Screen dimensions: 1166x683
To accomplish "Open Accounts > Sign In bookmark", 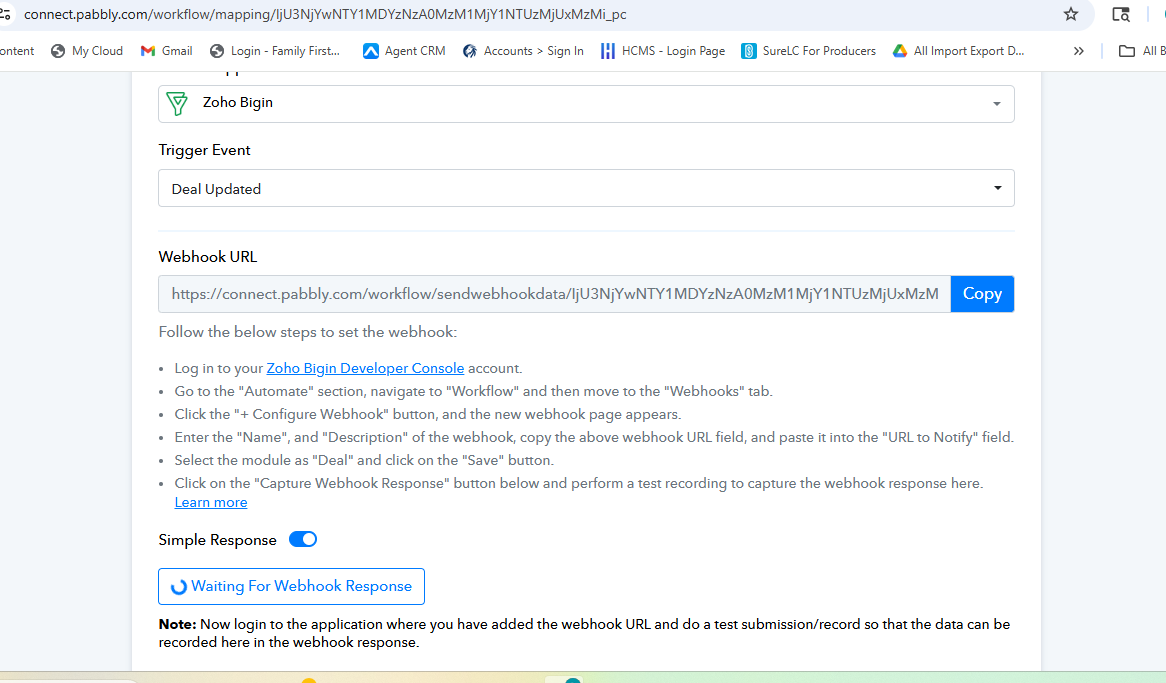I will click(x=523, y=51).
